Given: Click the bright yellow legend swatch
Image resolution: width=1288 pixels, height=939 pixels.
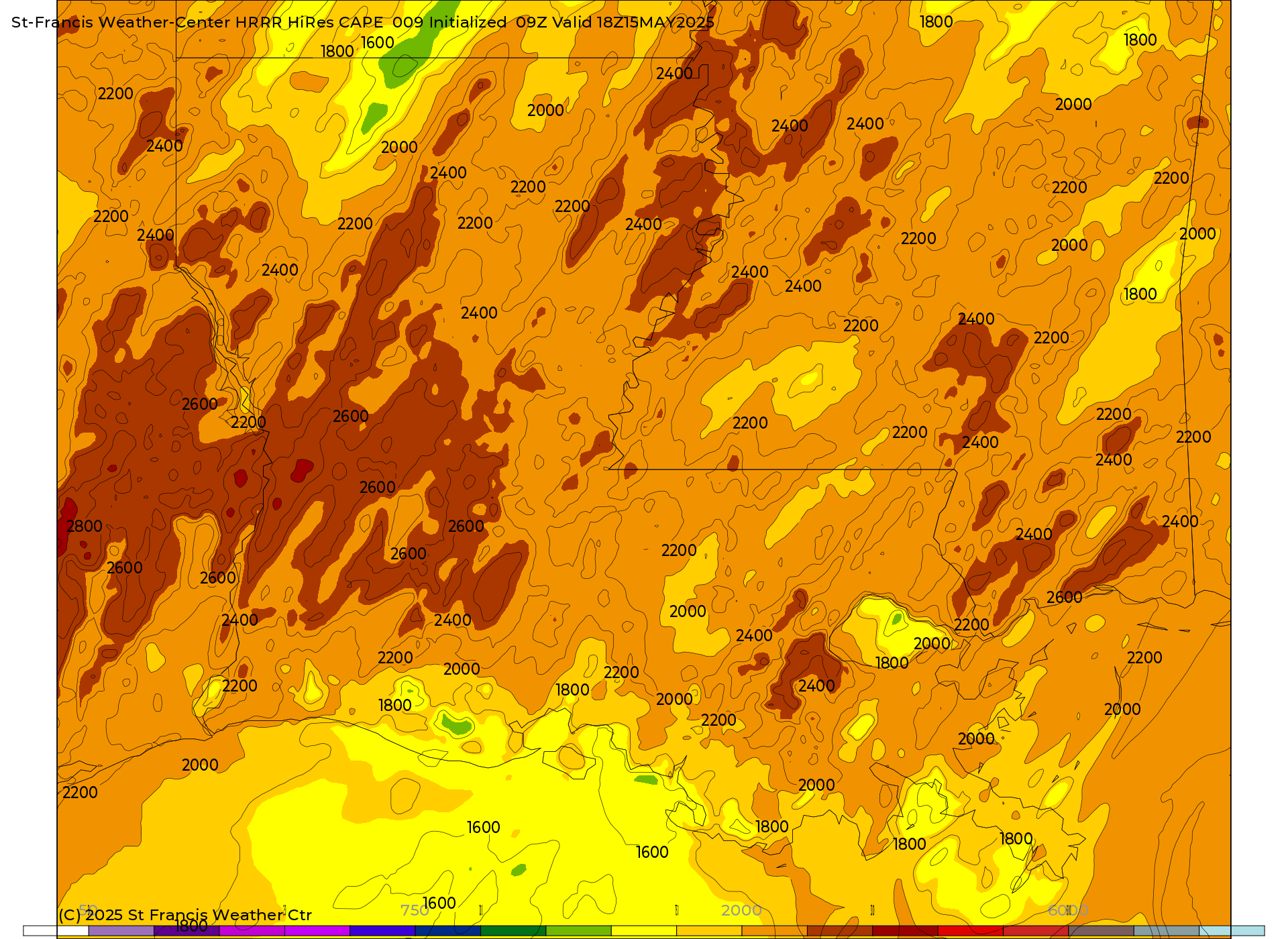Looking at the screenshot, I should (644, 931).
